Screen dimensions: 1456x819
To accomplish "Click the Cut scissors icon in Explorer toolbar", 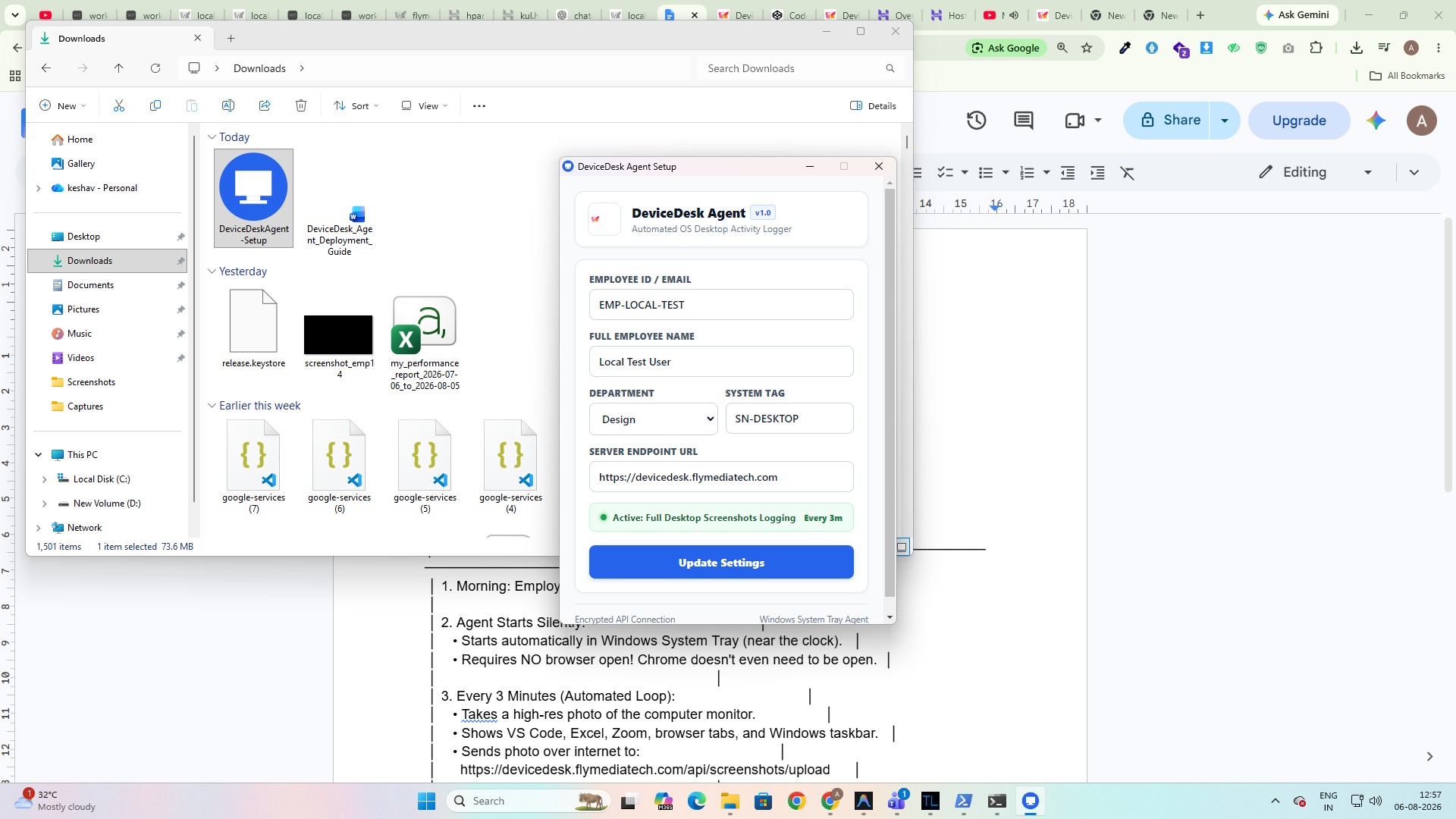I will (x=119, y=105).
